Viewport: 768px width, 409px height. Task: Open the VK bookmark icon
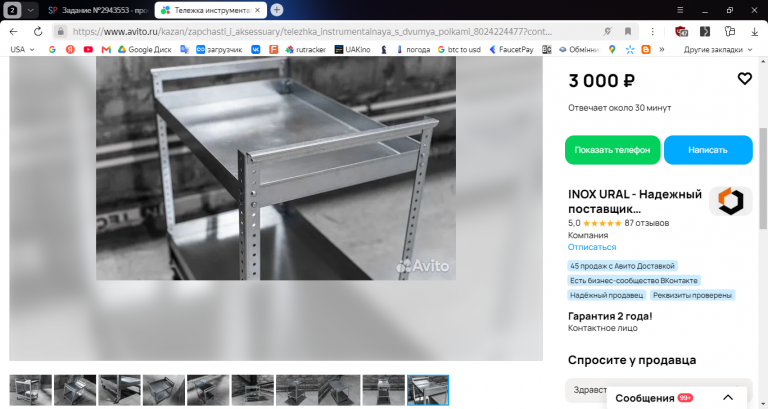pyautogui.click(x=256, y=49)
